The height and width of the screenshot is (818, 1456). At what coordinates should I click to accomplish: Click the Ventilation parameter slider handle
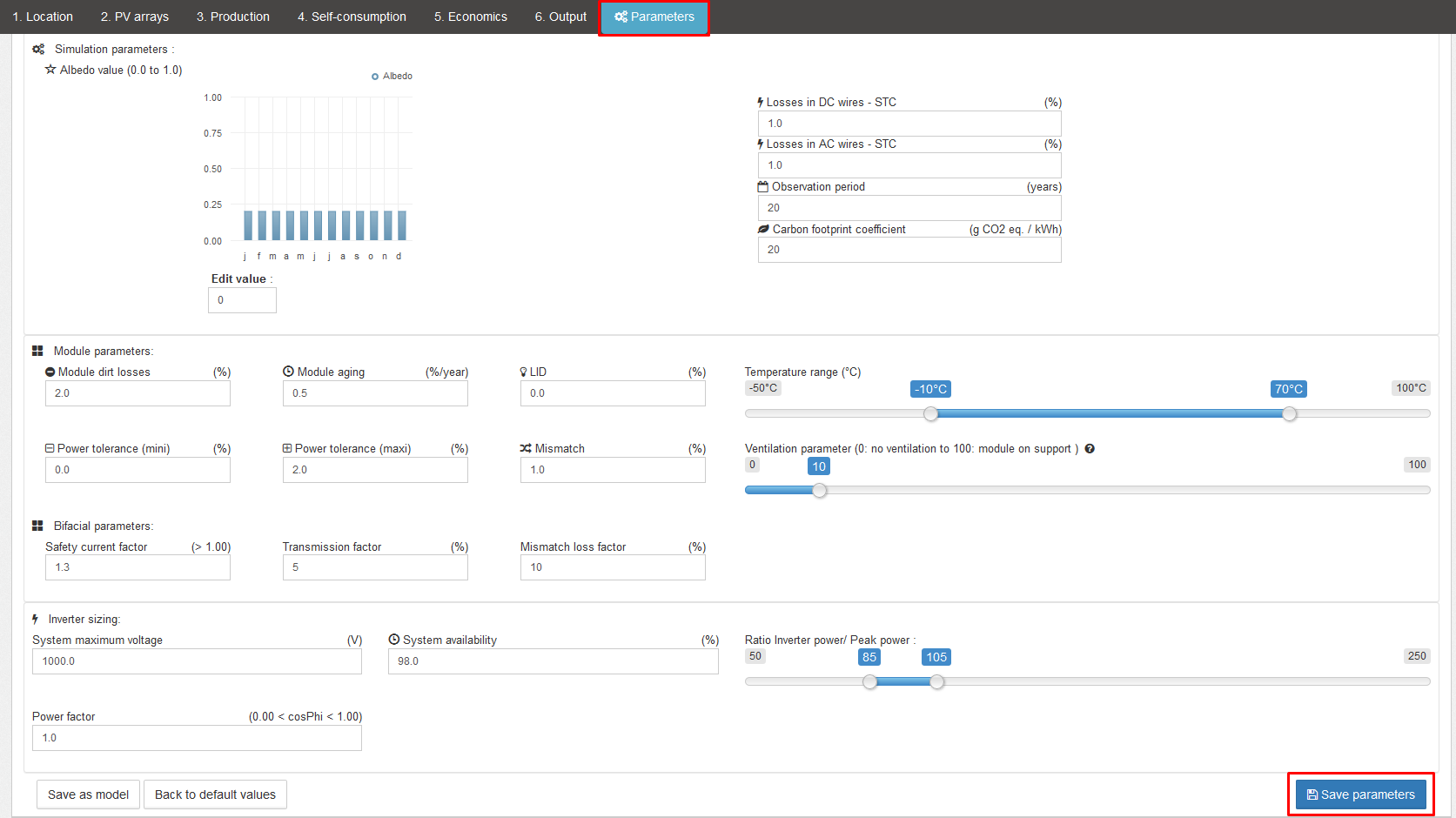point(820,490)
